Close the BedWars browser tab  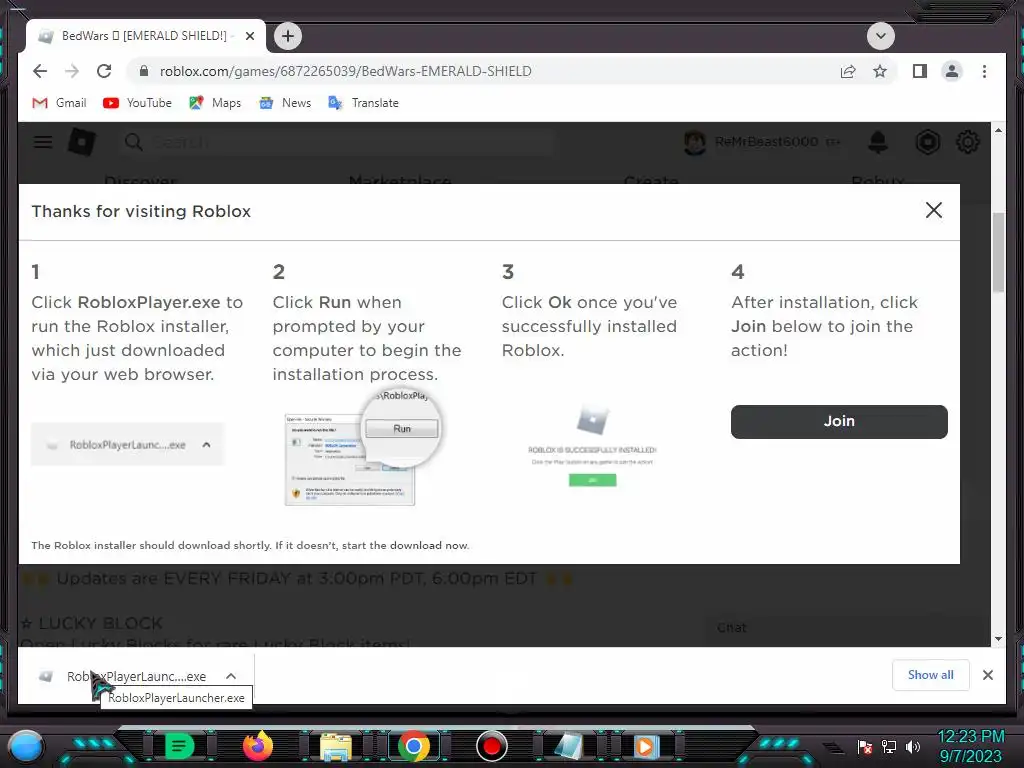pyautogui.click(x=249, y=36)
